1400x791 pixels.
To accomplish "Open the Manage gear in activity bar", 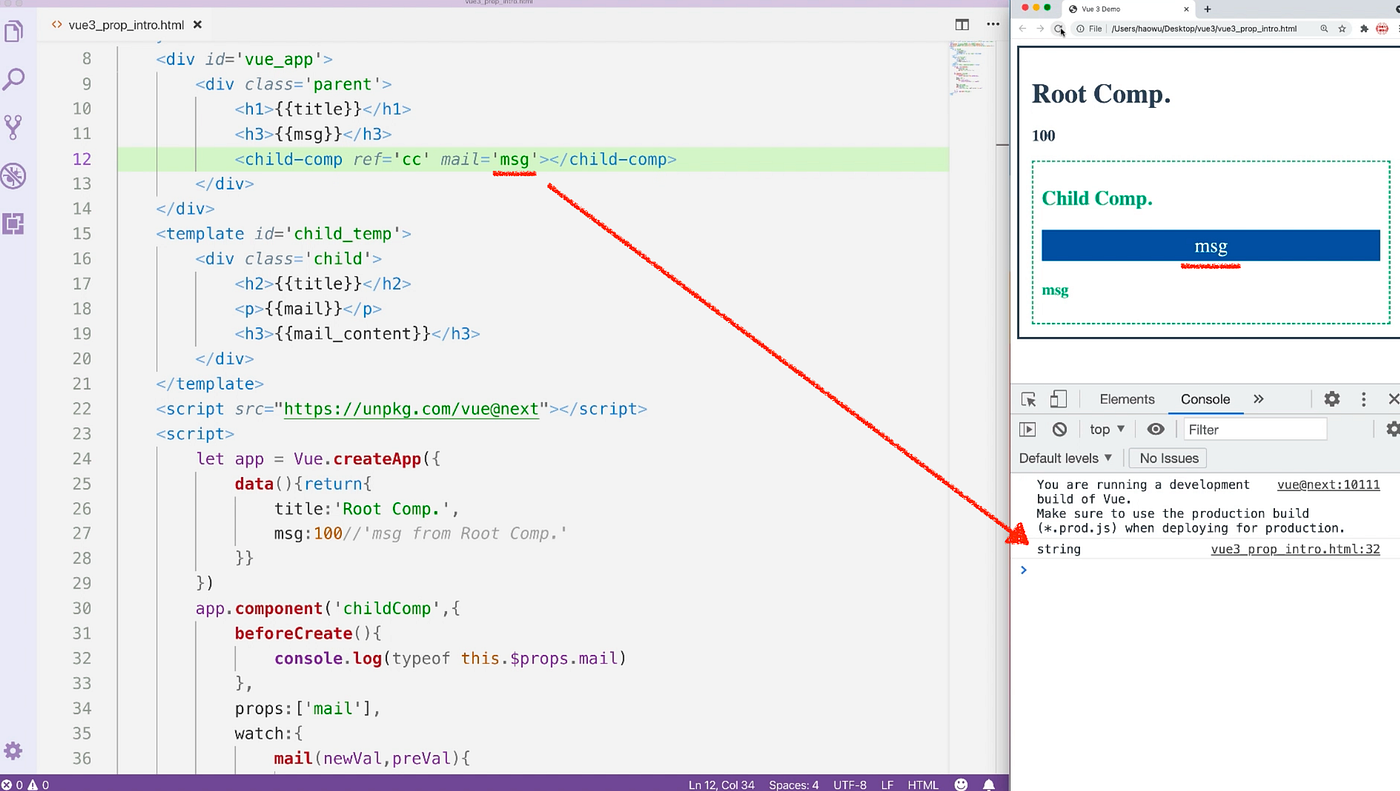I will point(13,751).
